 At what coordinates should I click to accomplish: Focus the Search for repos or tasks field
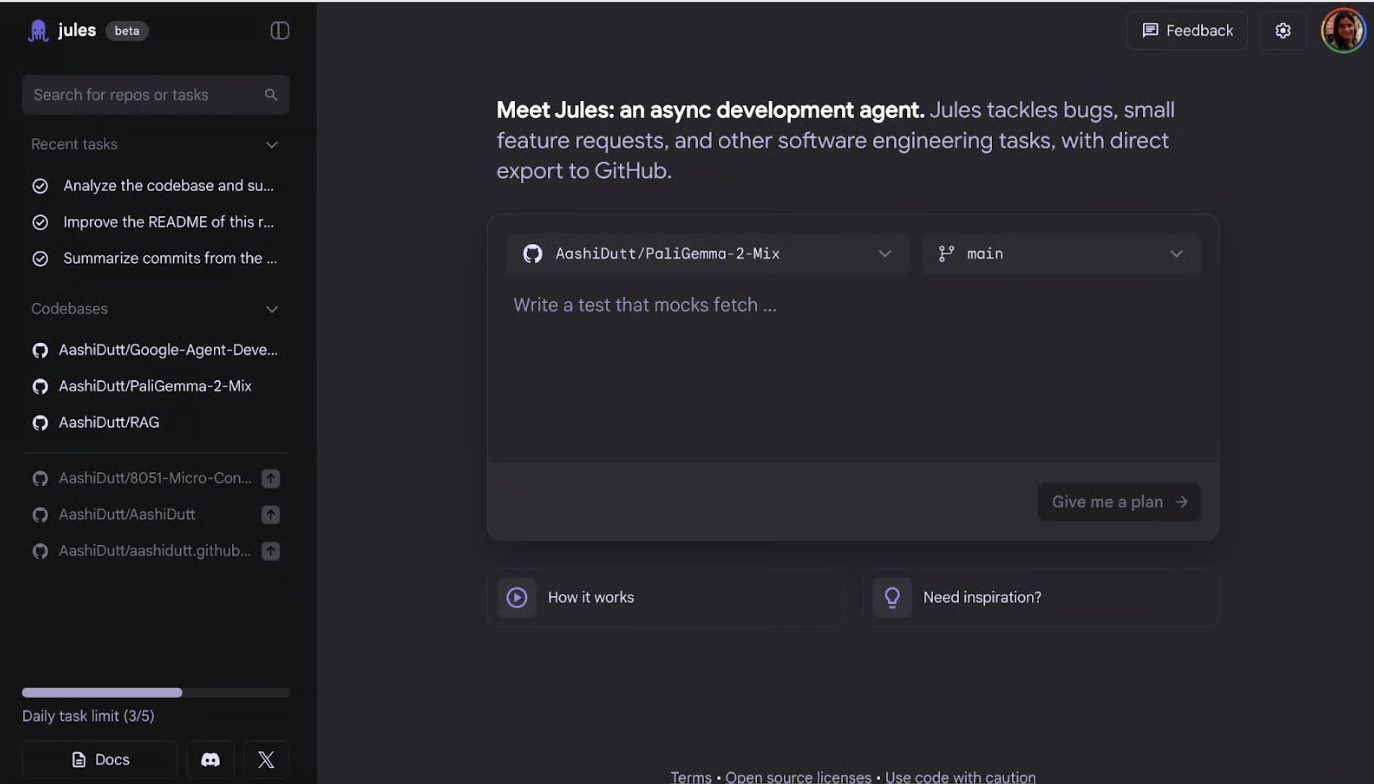click(156, 95)
